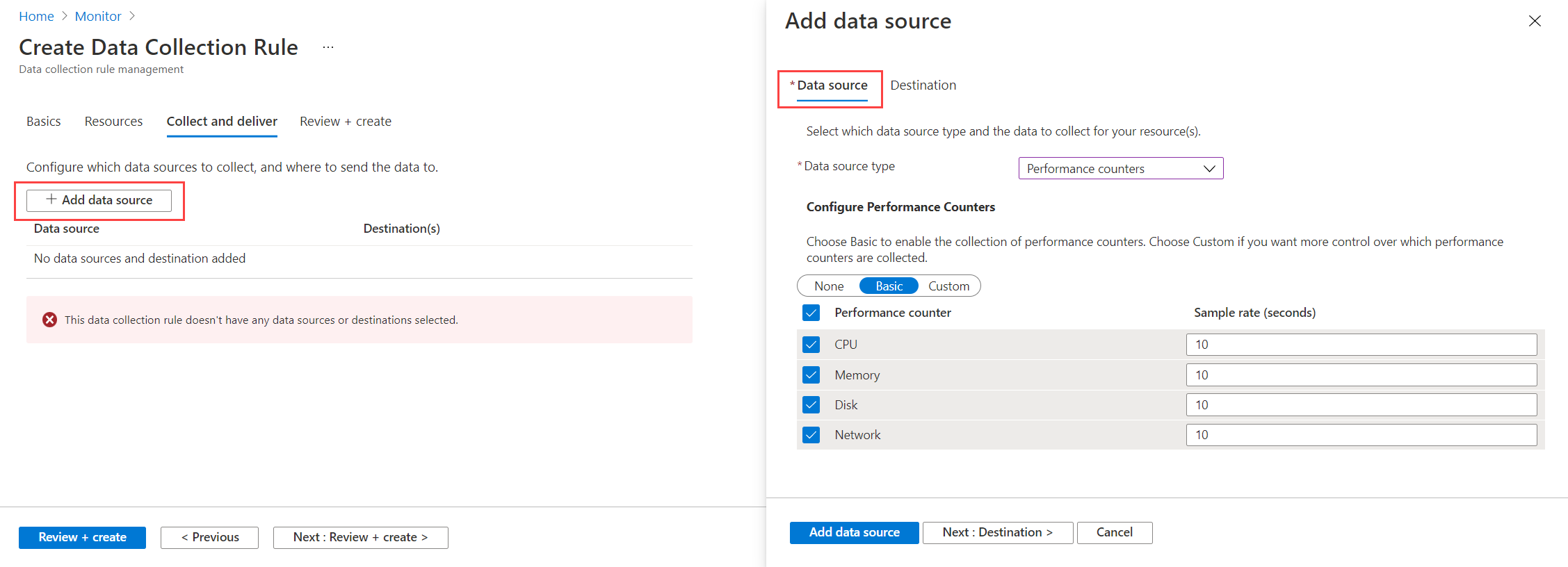Click the plus Add data source button

99,200
